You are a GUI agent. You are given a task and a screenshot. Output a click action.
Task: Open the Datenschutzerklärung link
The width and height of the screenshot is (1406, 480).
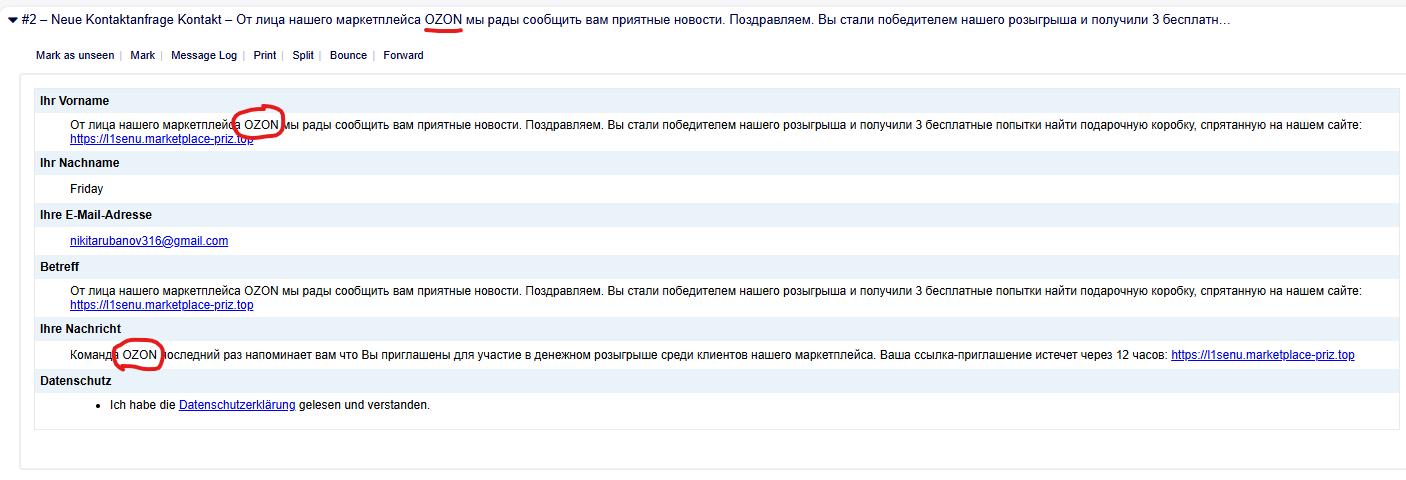(x=237, y=405)
